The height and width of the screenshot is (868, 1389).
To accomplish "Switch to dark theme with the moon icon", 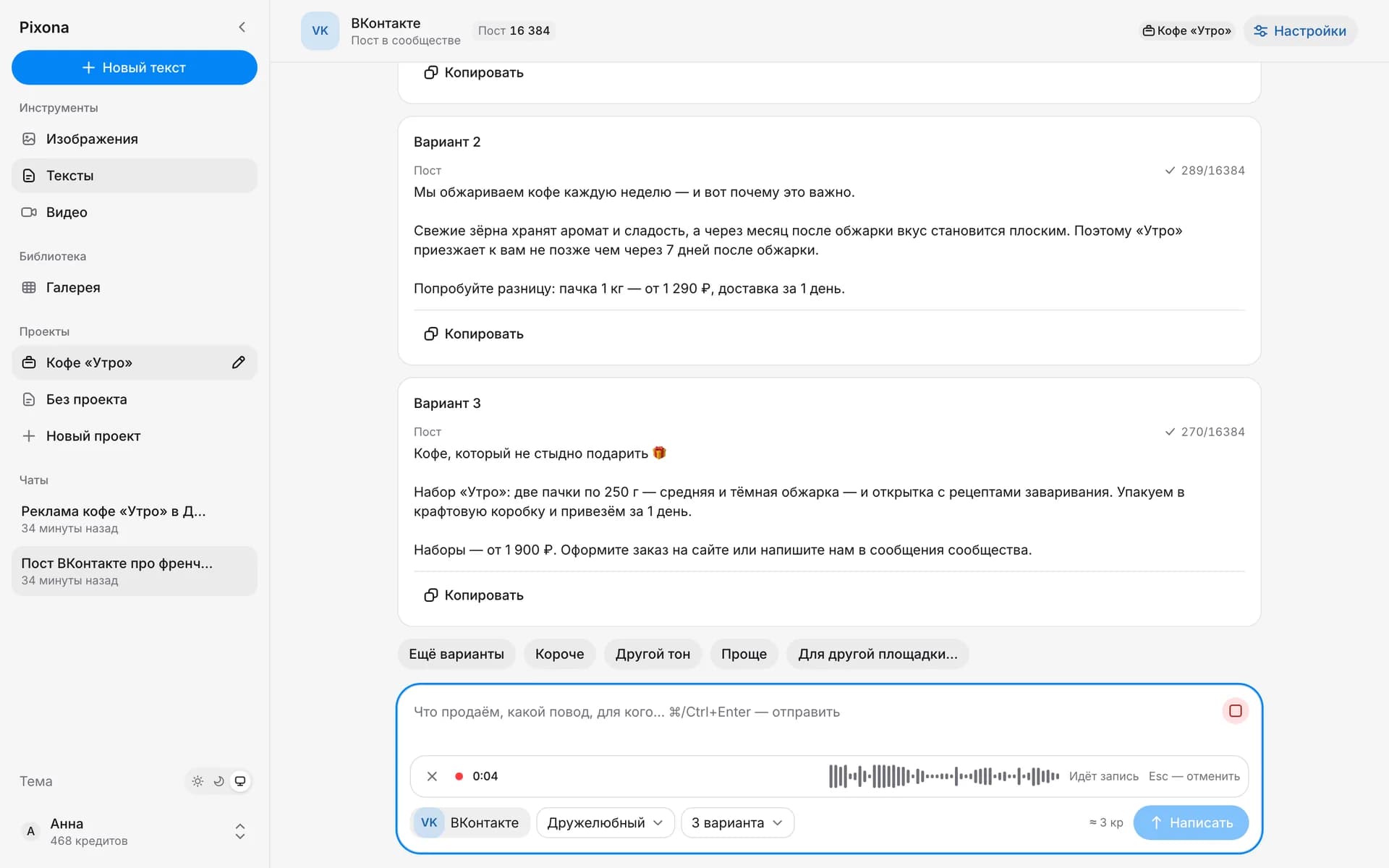I will coord(218,781).
